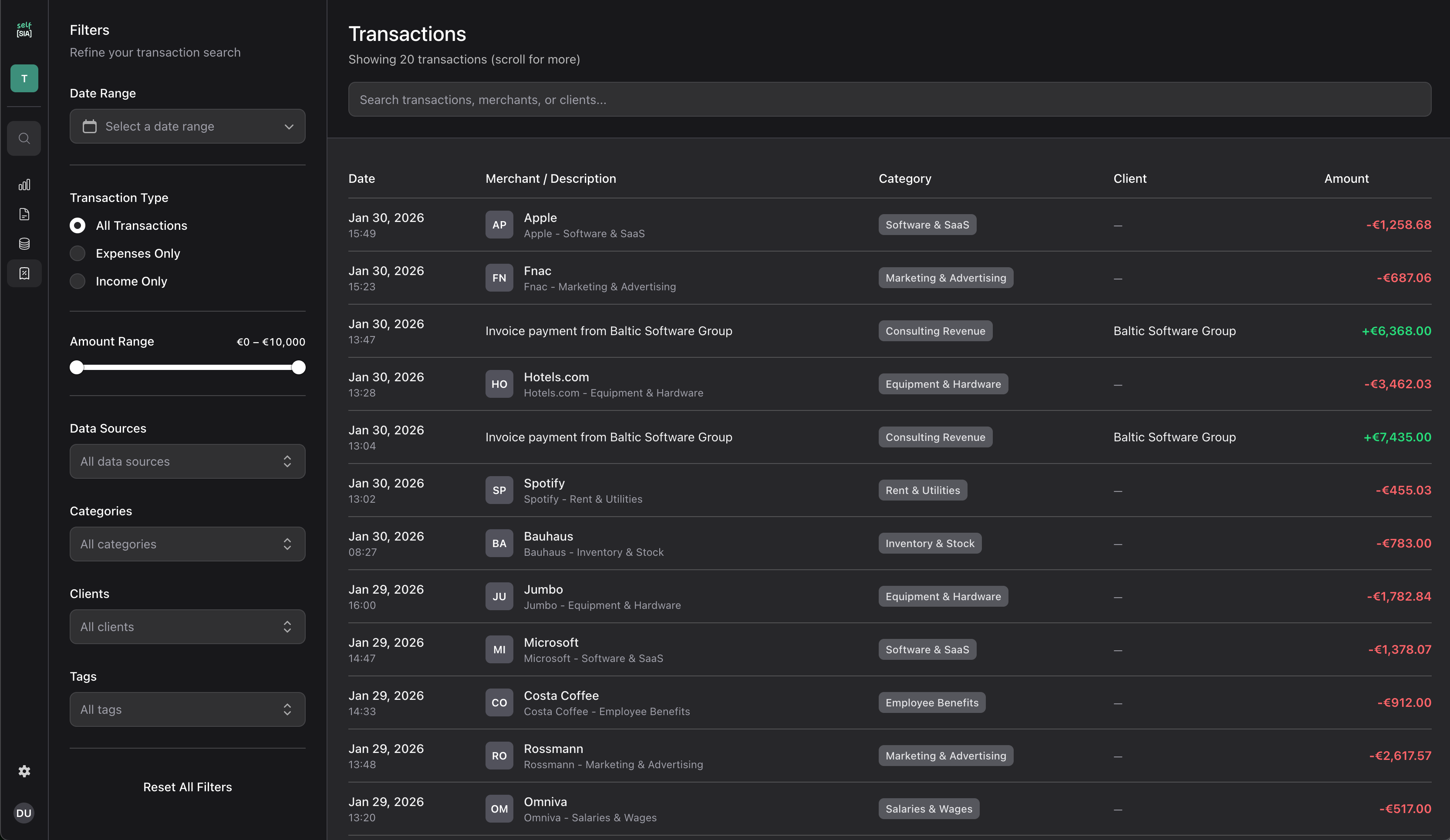The image size is (1450, 840).
Task: Open the Select a date range dropdown
Action: click(x=187, y=127)
